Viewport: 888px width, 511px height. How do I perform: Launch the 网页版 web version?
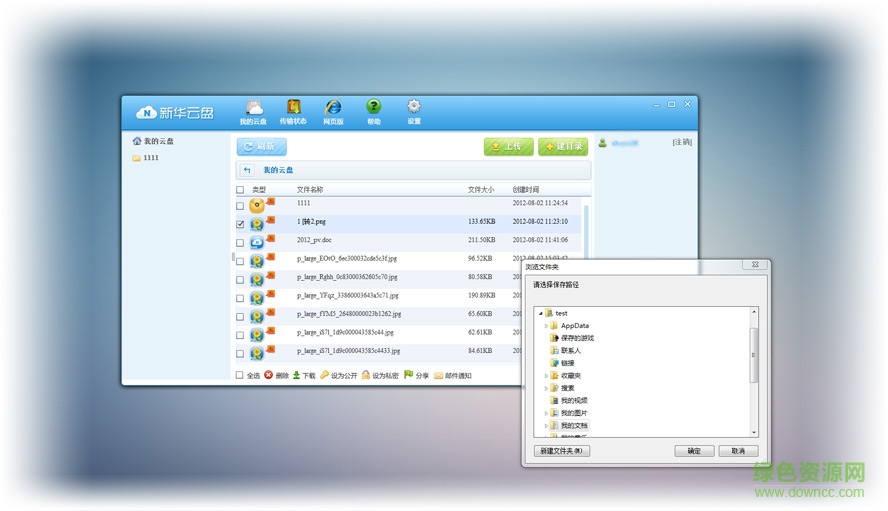click(333, 111)
